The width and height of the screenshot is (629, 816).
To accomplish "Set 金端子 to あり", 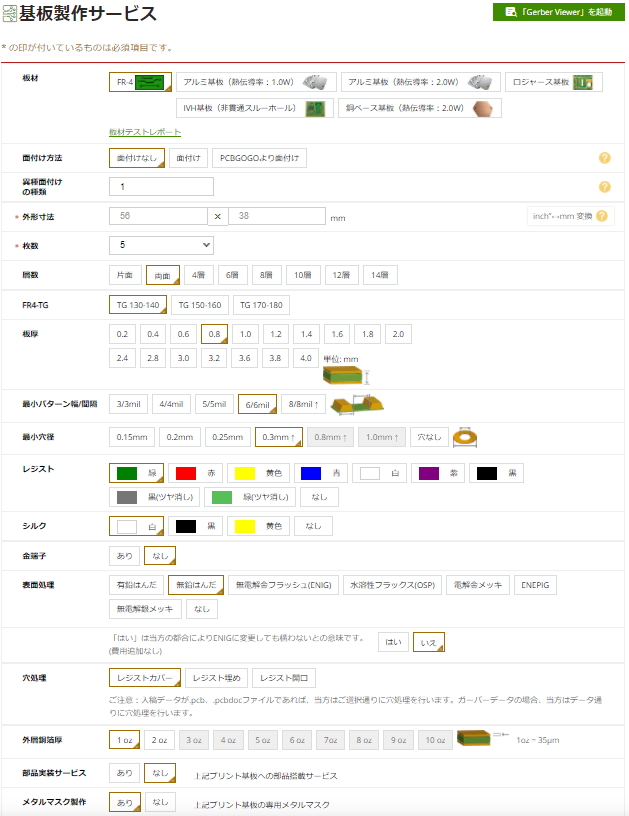I will pyautogui.click(x=124, y=554).
